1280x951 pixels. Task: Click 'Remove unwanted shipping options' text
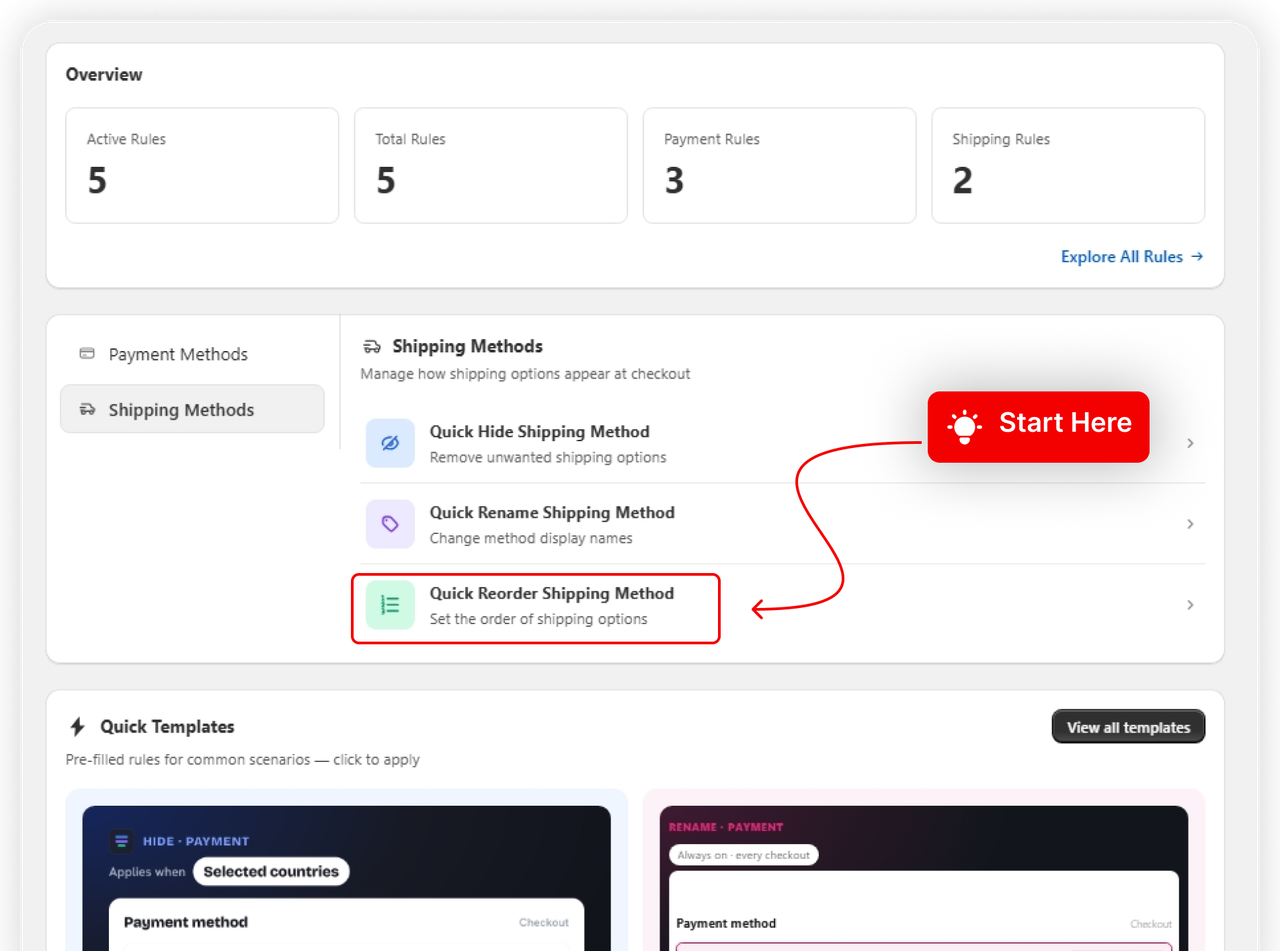(548, 457)
